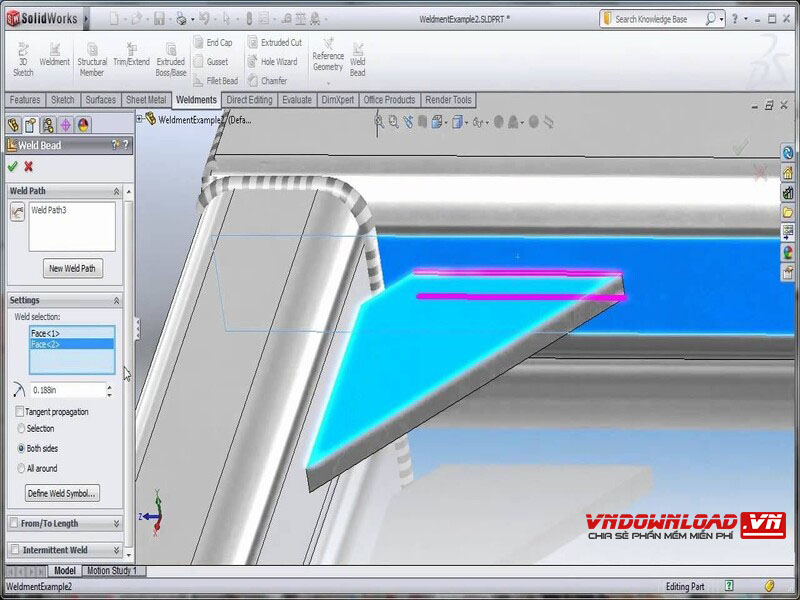Open the Reference Geometry dropdown arrow
The height and width of the screenshot is (600, 800).
point(328,82)
